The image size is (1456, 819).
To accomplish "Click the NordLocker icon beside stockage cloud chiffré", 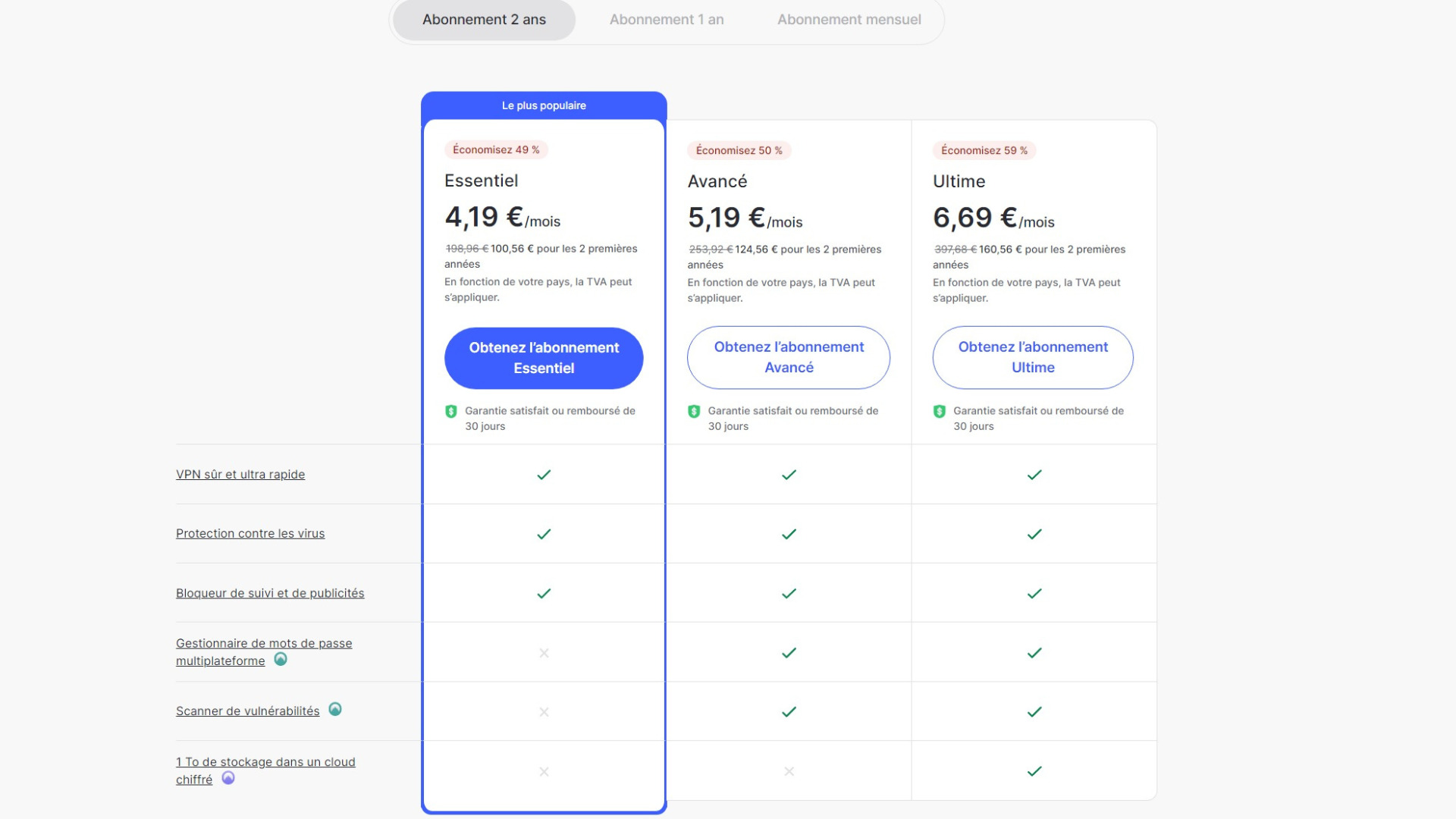I will pyautogui.click(x=228, y=778).
